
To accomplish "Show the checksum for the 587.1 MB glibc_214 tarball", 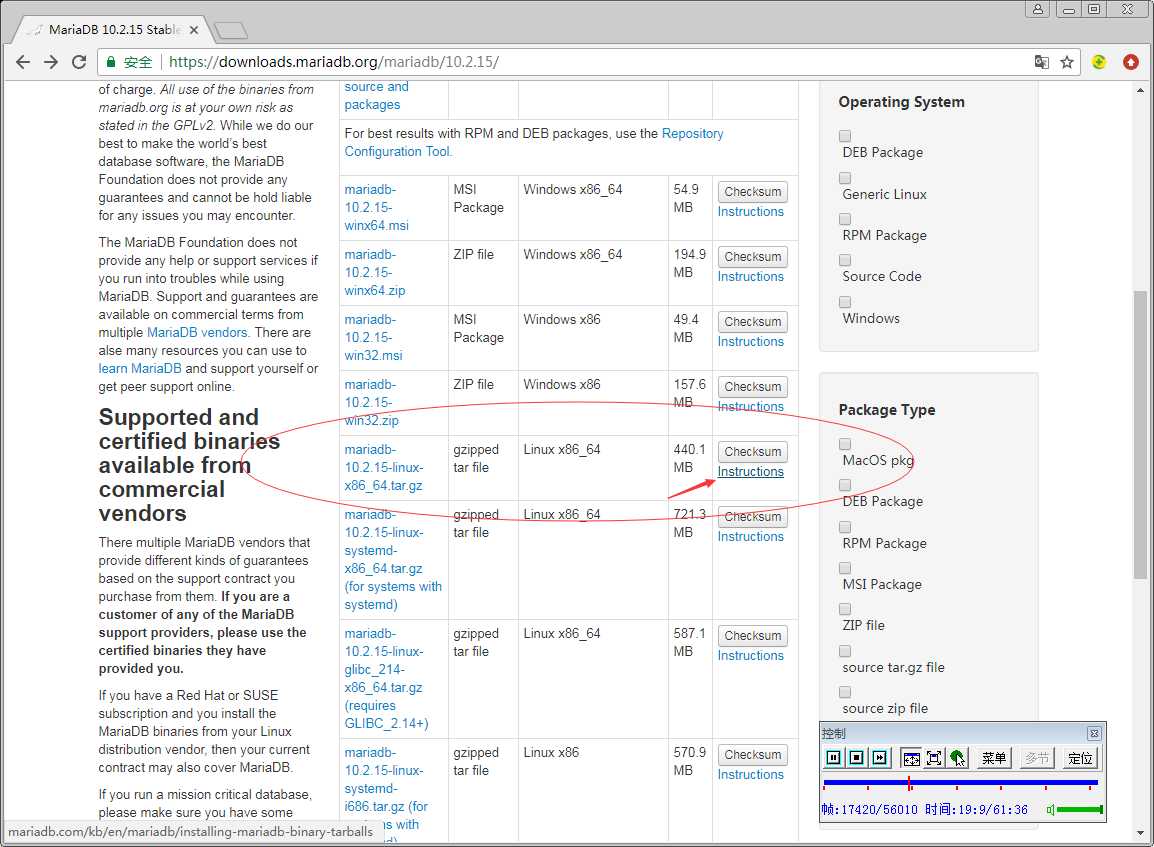I will tap(753, 636).
